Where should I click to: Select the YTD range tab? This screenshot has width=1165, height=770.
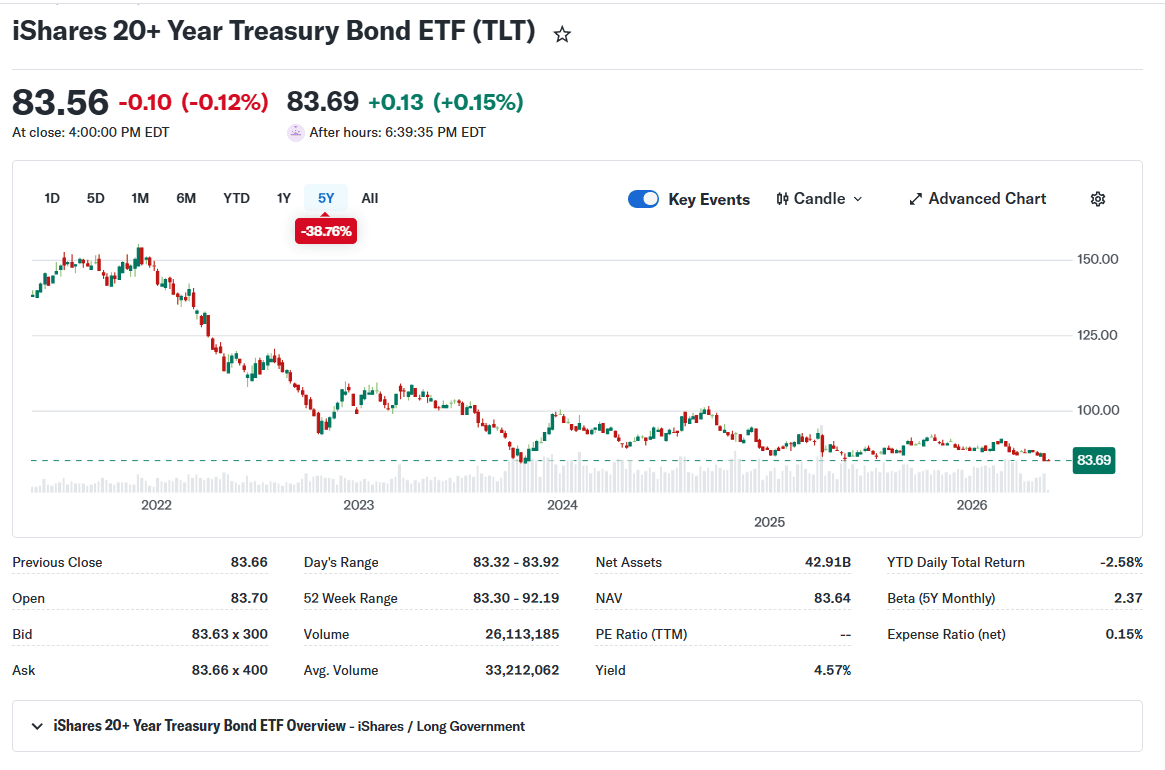[x=236, y=198]
